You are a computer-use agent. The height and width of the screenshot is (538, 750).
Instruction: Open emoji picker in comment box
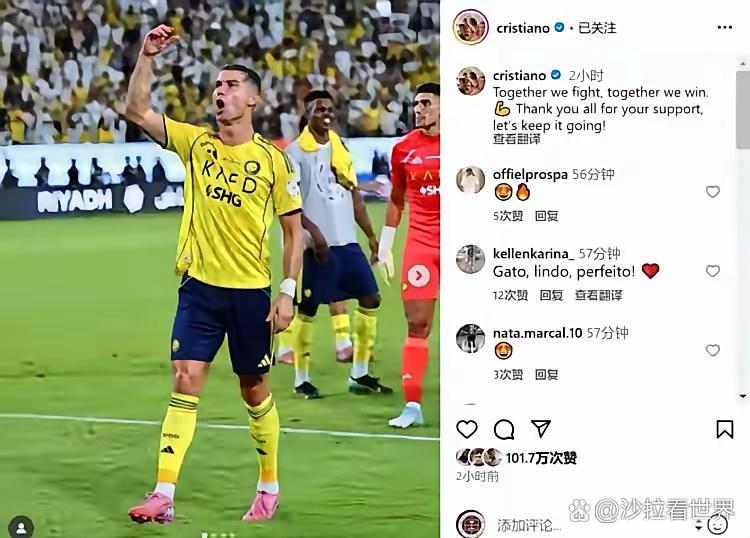(x=717, y=525)
